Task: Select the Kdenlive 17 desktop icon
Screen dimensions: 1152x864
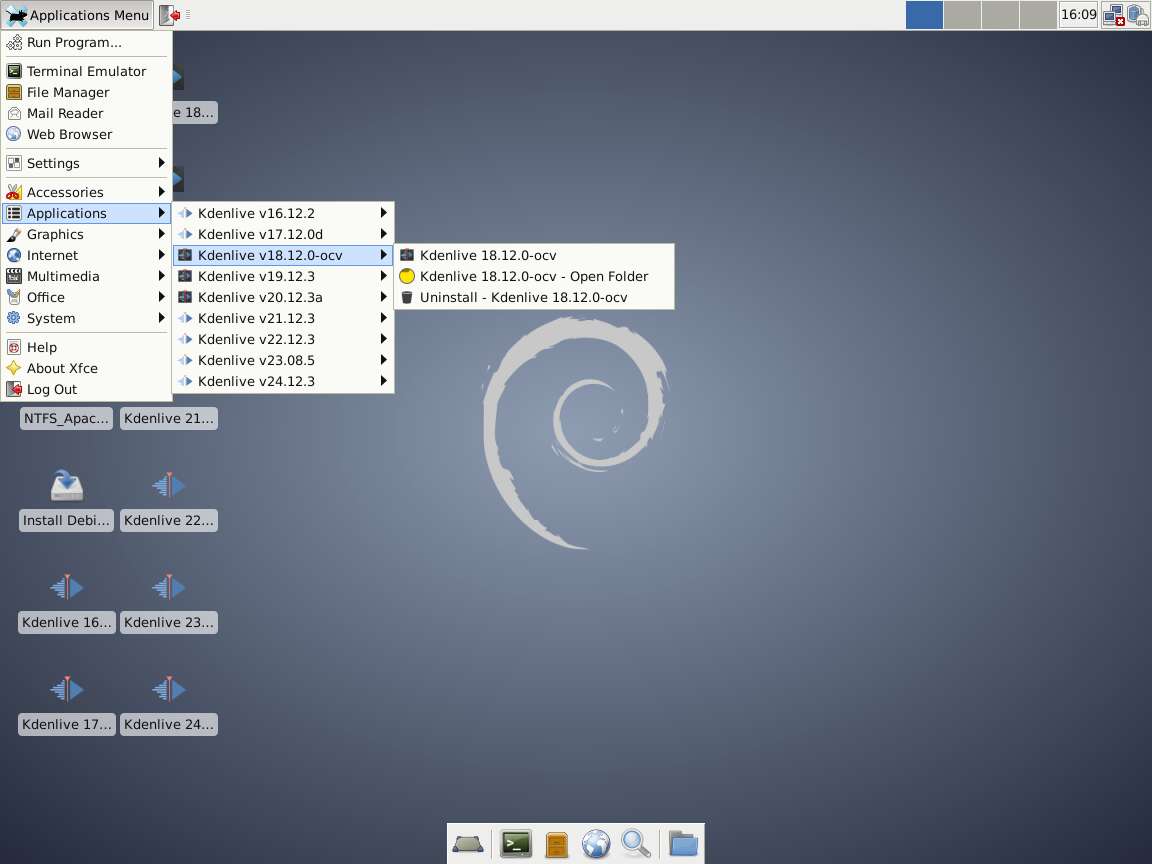Action: pyautogui.click(x=67, y=689)
